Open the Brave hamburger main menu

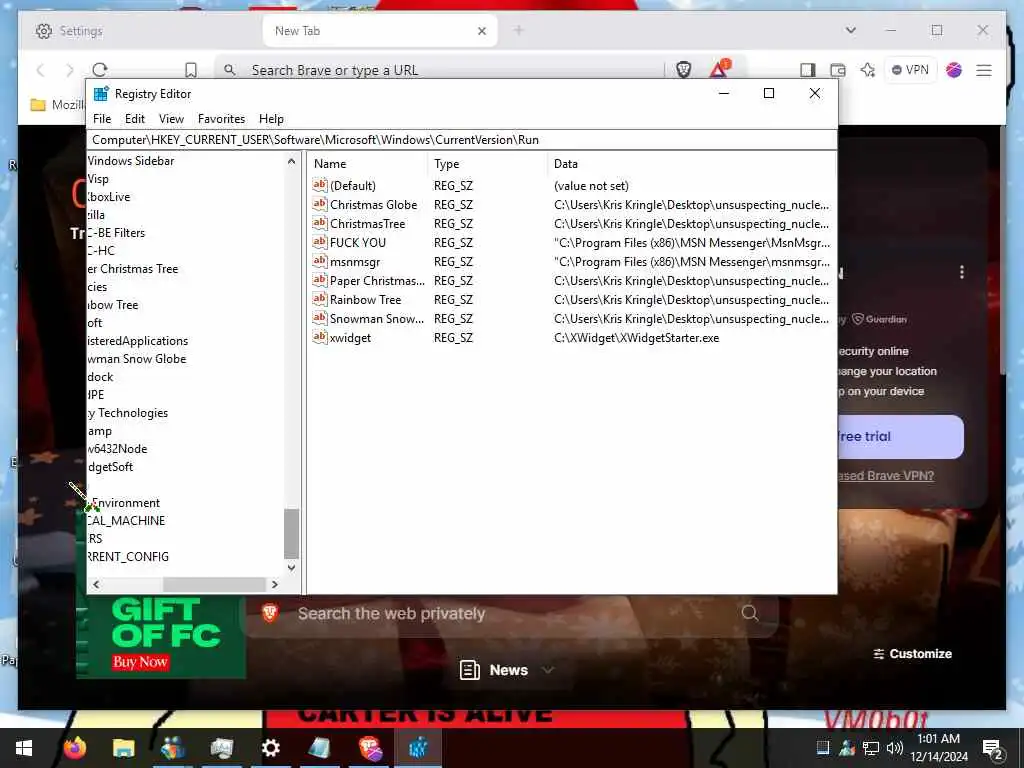[x=984, y=70]
